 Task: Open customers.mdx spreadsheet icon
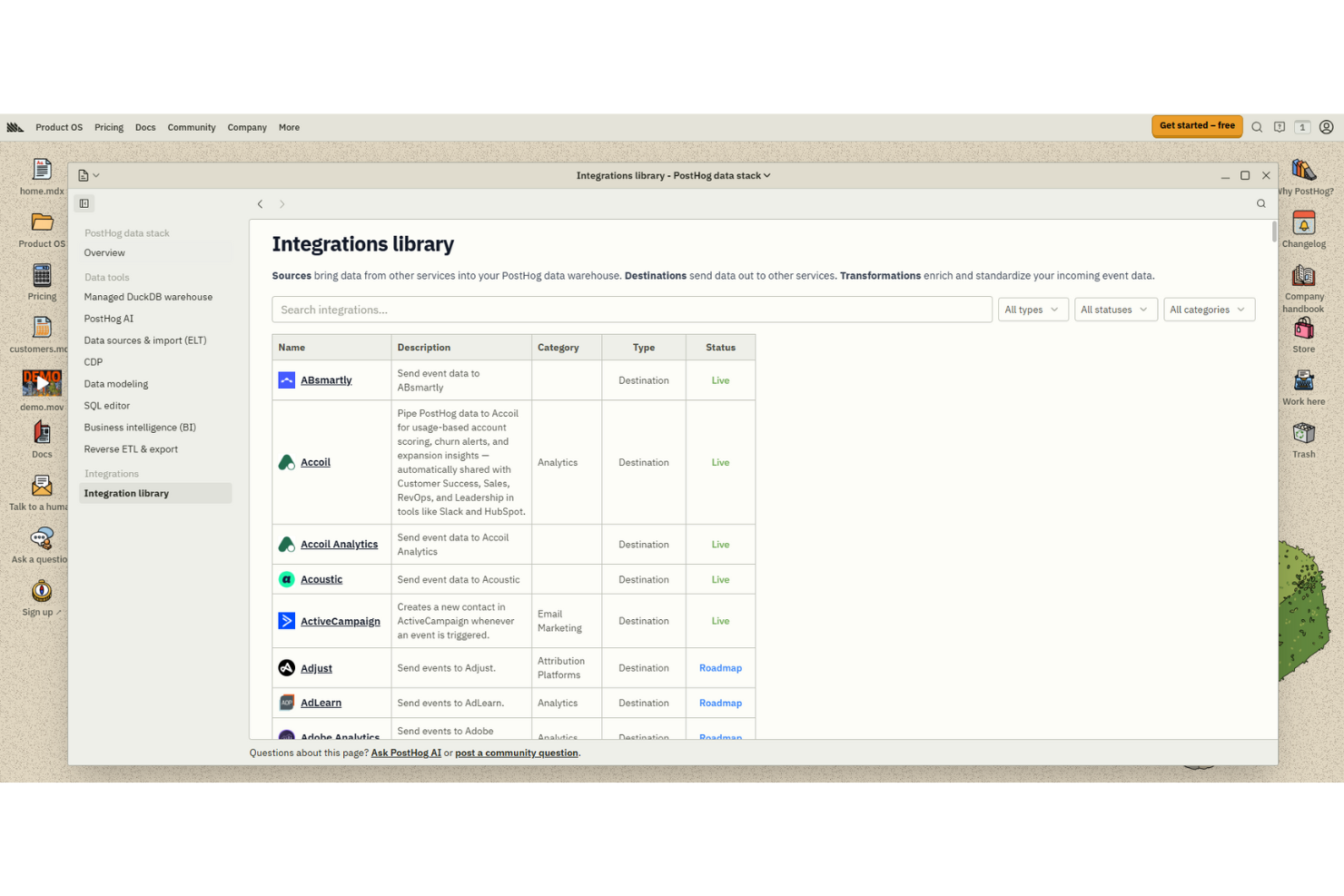[x=41, y=329]
